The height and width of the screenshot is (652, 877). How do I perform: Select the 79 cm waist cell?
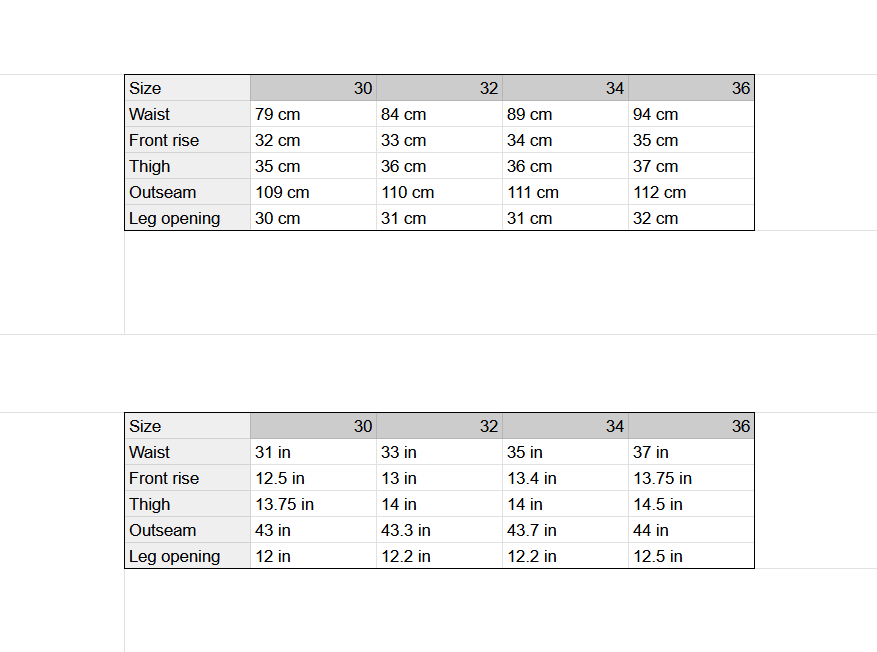pos(278,115)
